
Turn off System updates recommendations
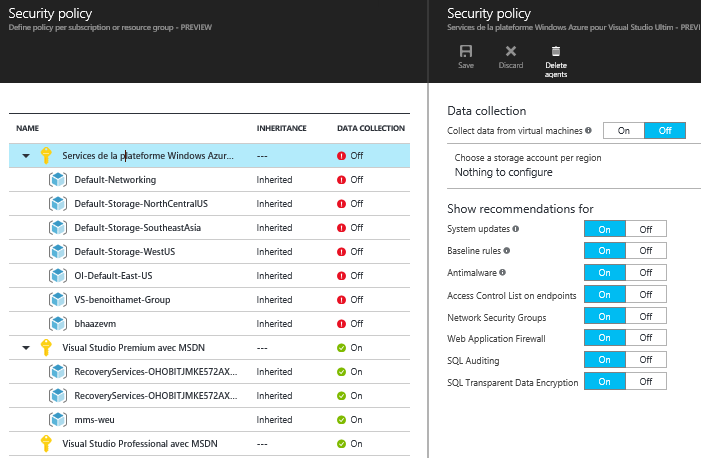pos(645,229)
